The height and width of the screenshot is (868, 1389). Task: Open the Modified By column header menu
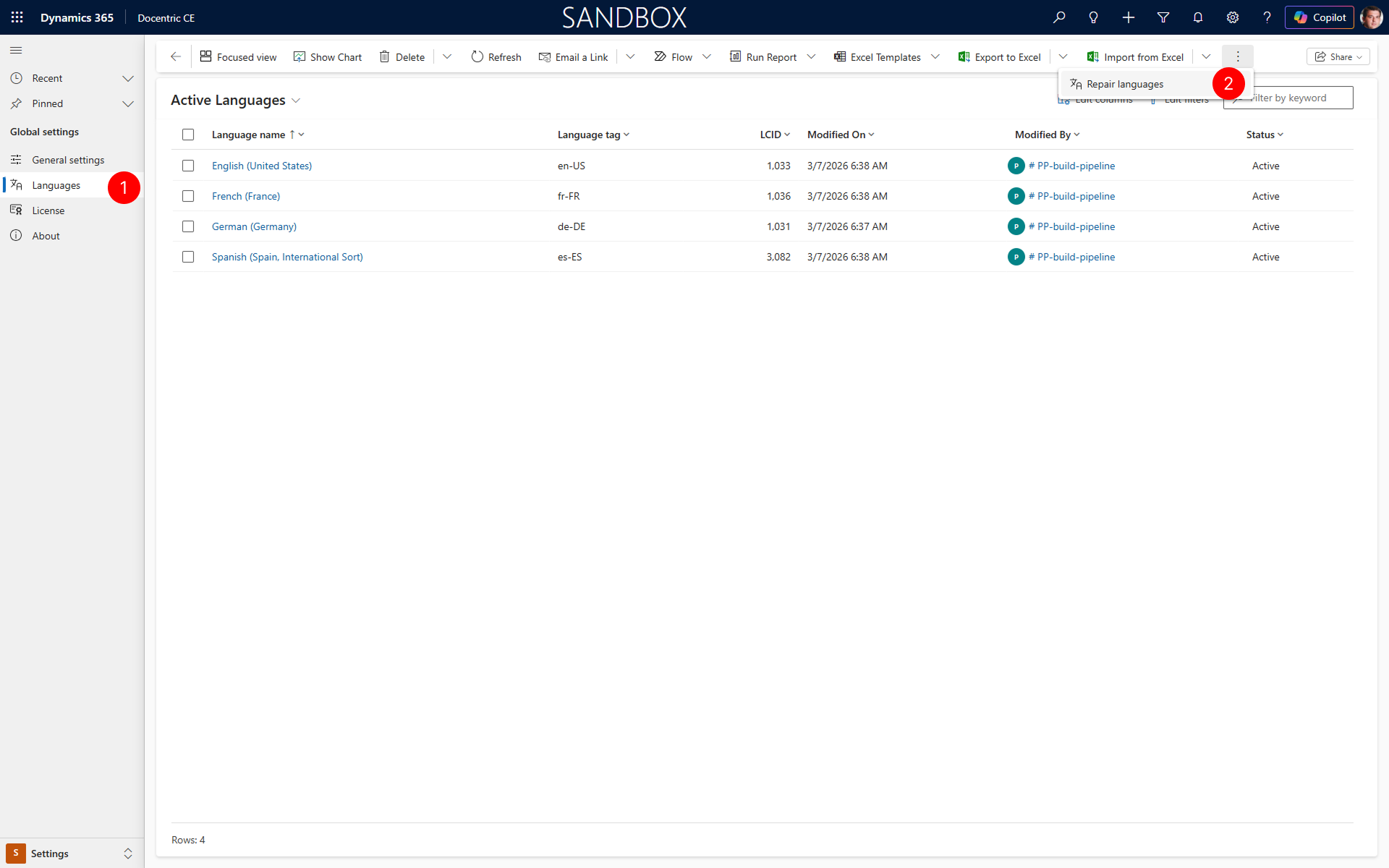[x=1047, y=135]
